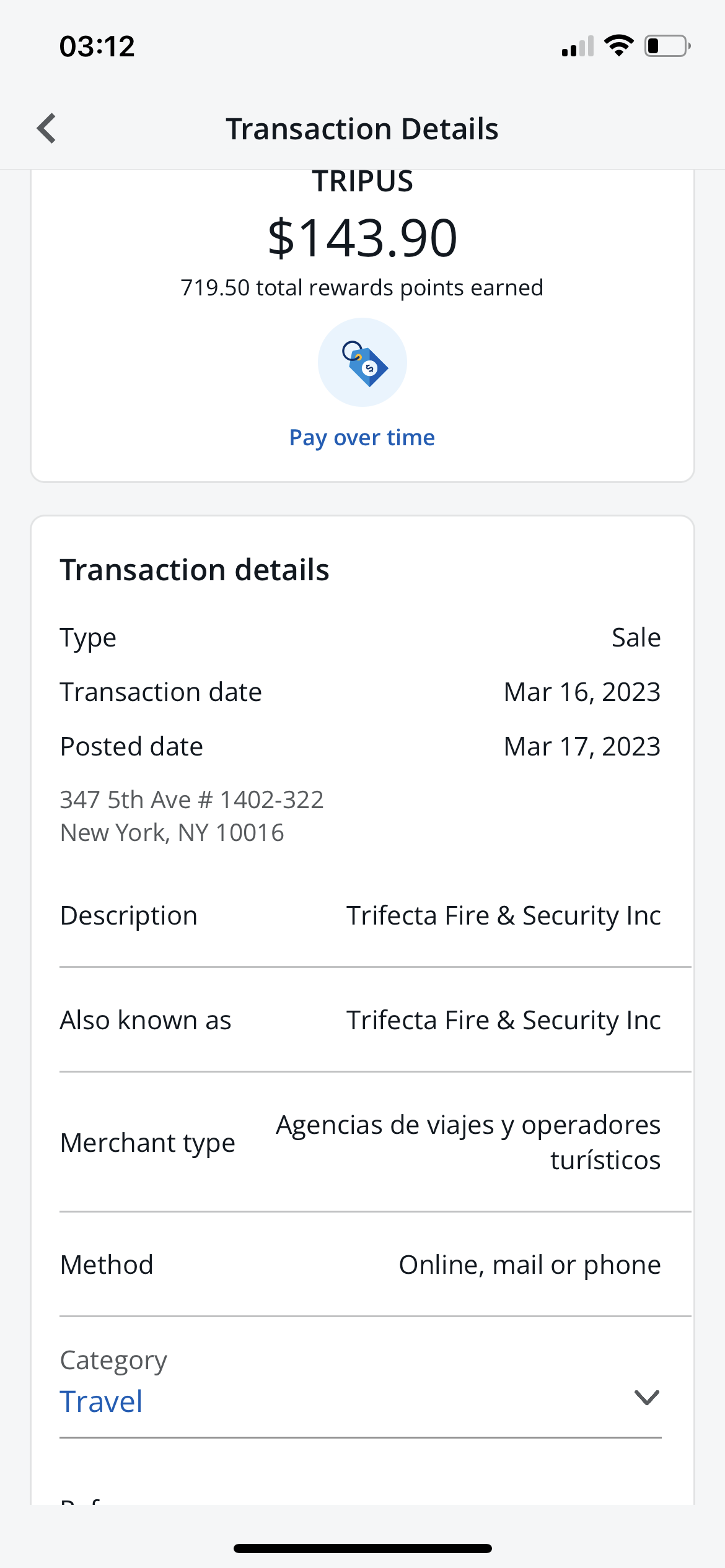Tap the Method row Online, mail or phone

tap(530, 1265)
